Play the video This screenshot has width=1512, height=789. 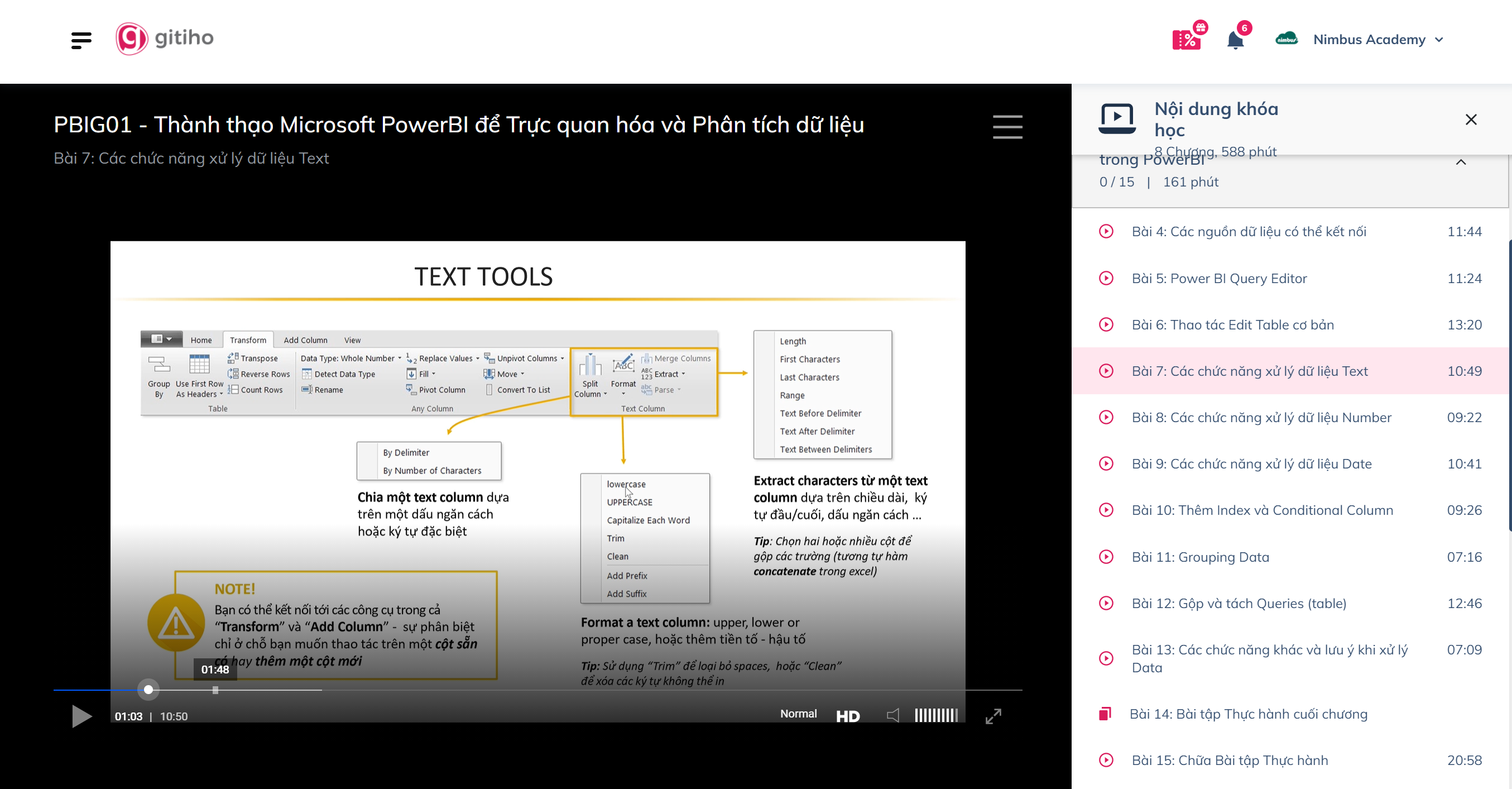(x=81, y=716)
